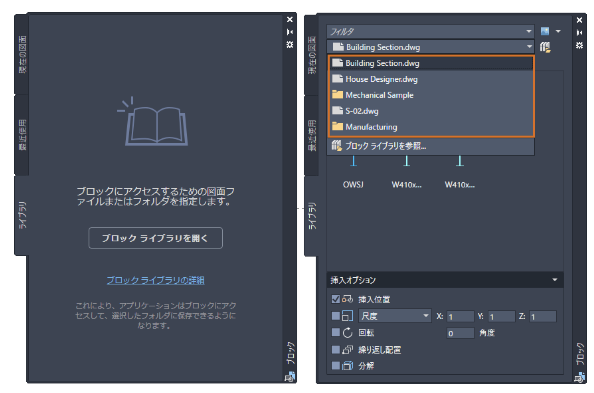Viewport: 594px width, 393px height.
Task: Open properties gear of left palette
Action: pyautogui.click(x=290, y=45)
